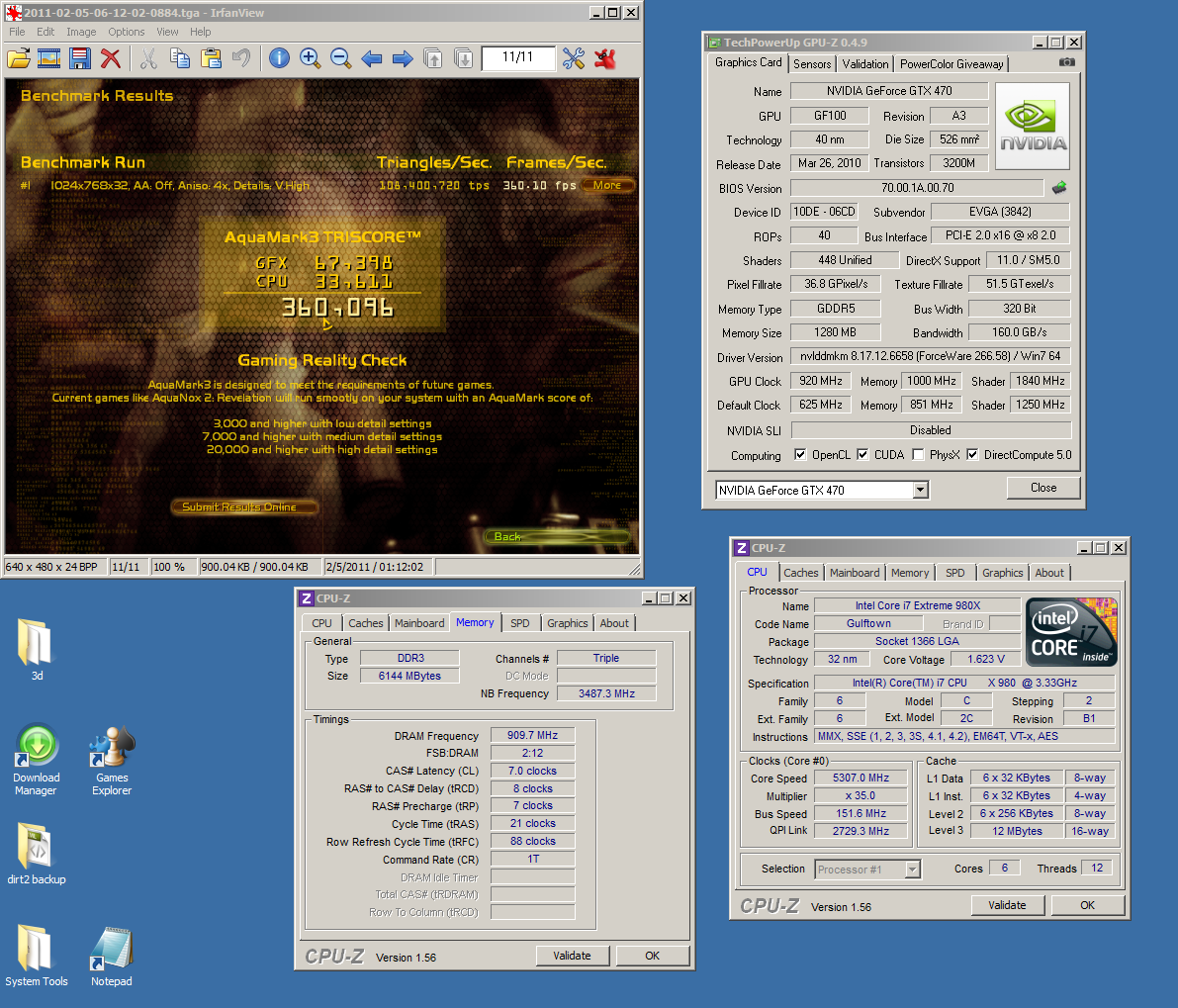This screenshot has height=1008, width=1178.
Task: Open the 3d folder on desktop
Action: click(36, 650)
